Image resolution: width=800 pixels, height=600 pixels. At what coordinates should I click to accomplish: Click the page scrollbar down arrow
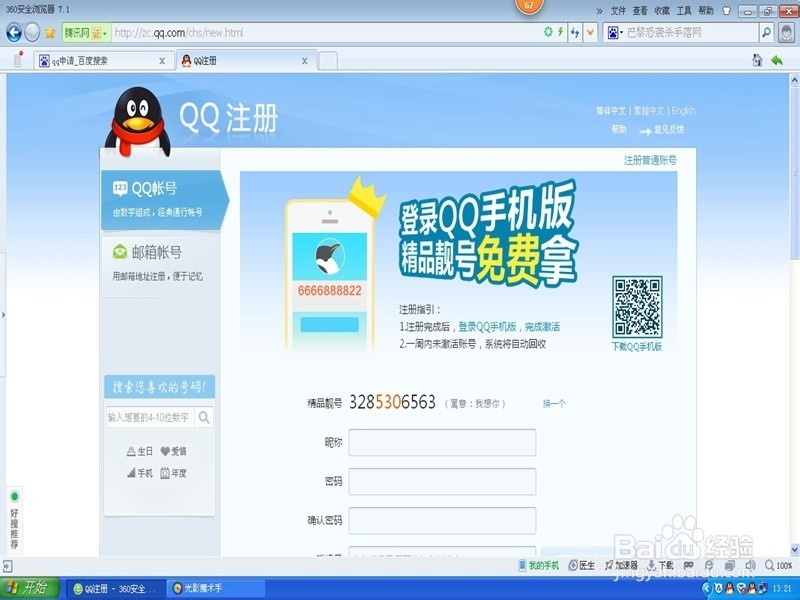[794, 549]
